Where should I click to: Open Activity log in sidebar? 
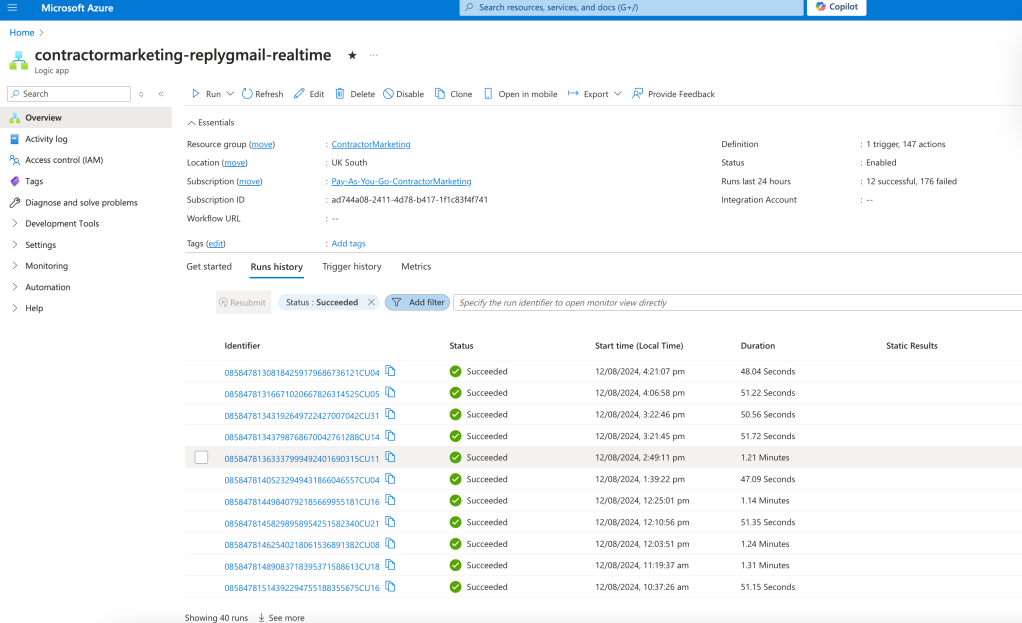46,139
